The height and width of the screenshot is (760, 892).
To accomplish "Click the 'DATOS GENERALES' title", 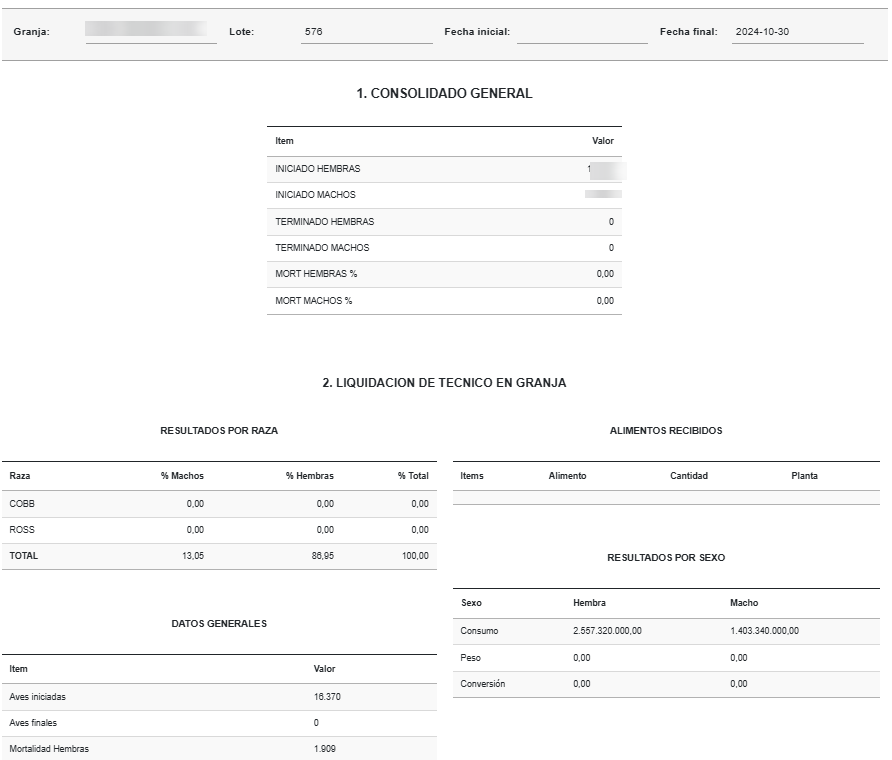I will [x=219, y=624].
